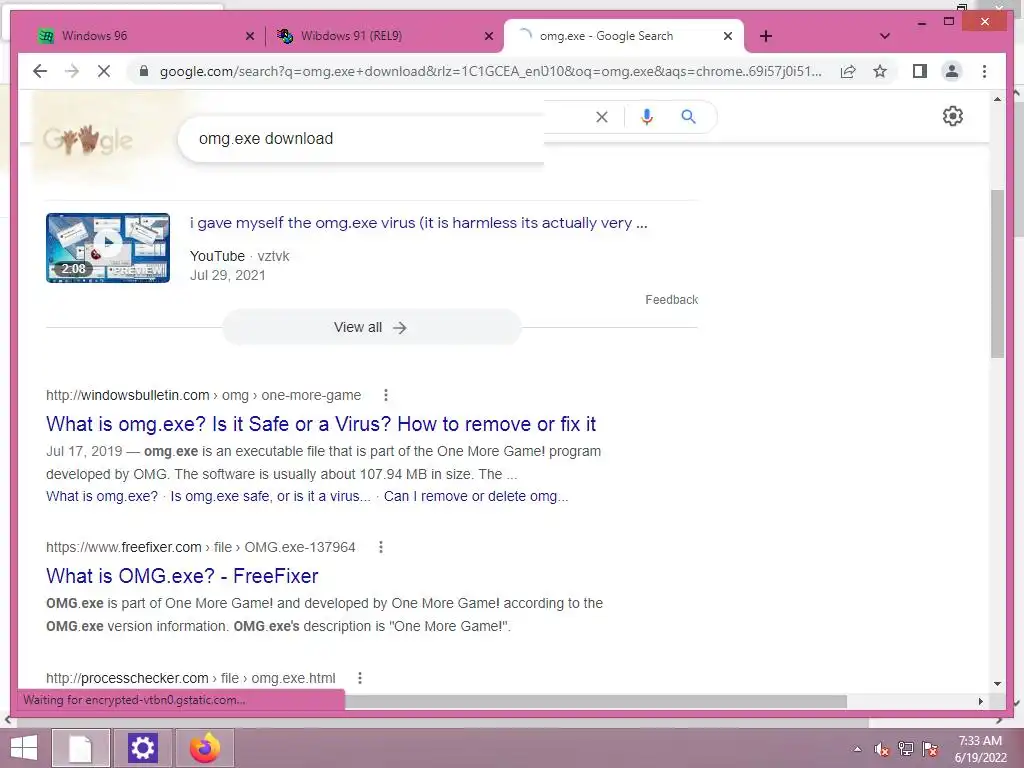Open browser side panel
The width and height of the screenshot is (1024, 768).
tap(920, 71)
